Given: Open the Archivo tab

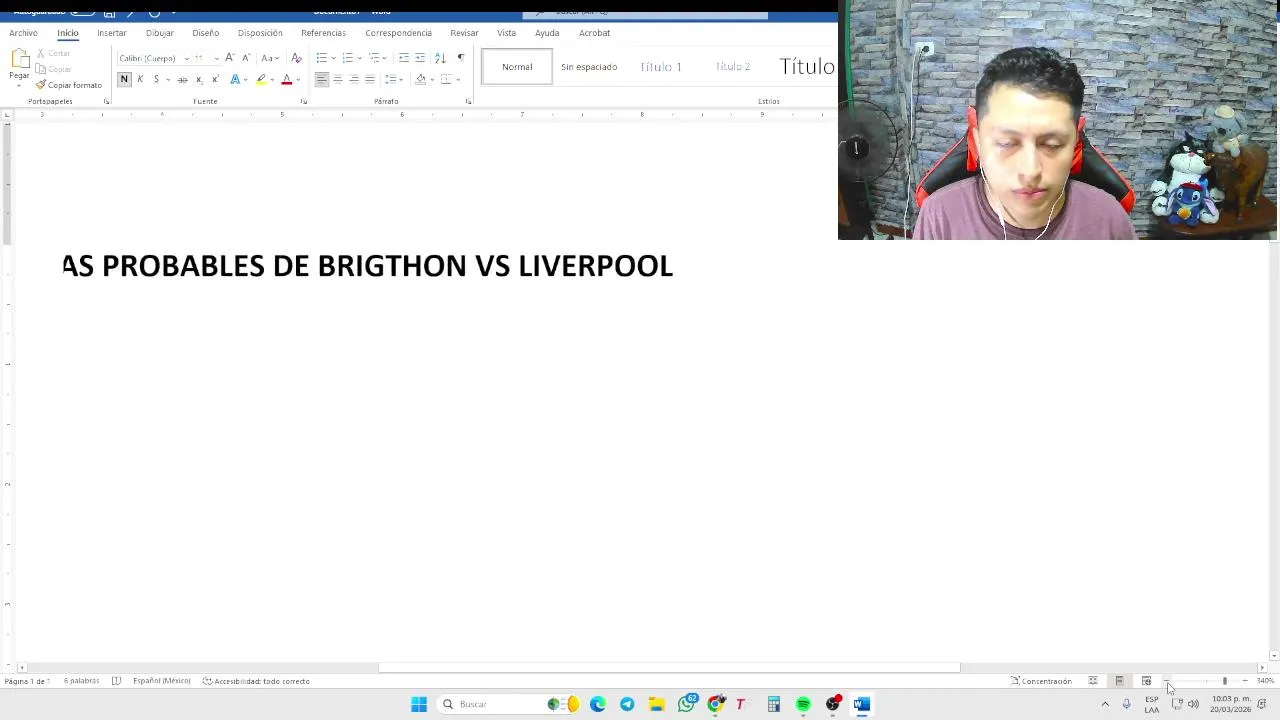Looking at the screenshot, I should 23,33.
